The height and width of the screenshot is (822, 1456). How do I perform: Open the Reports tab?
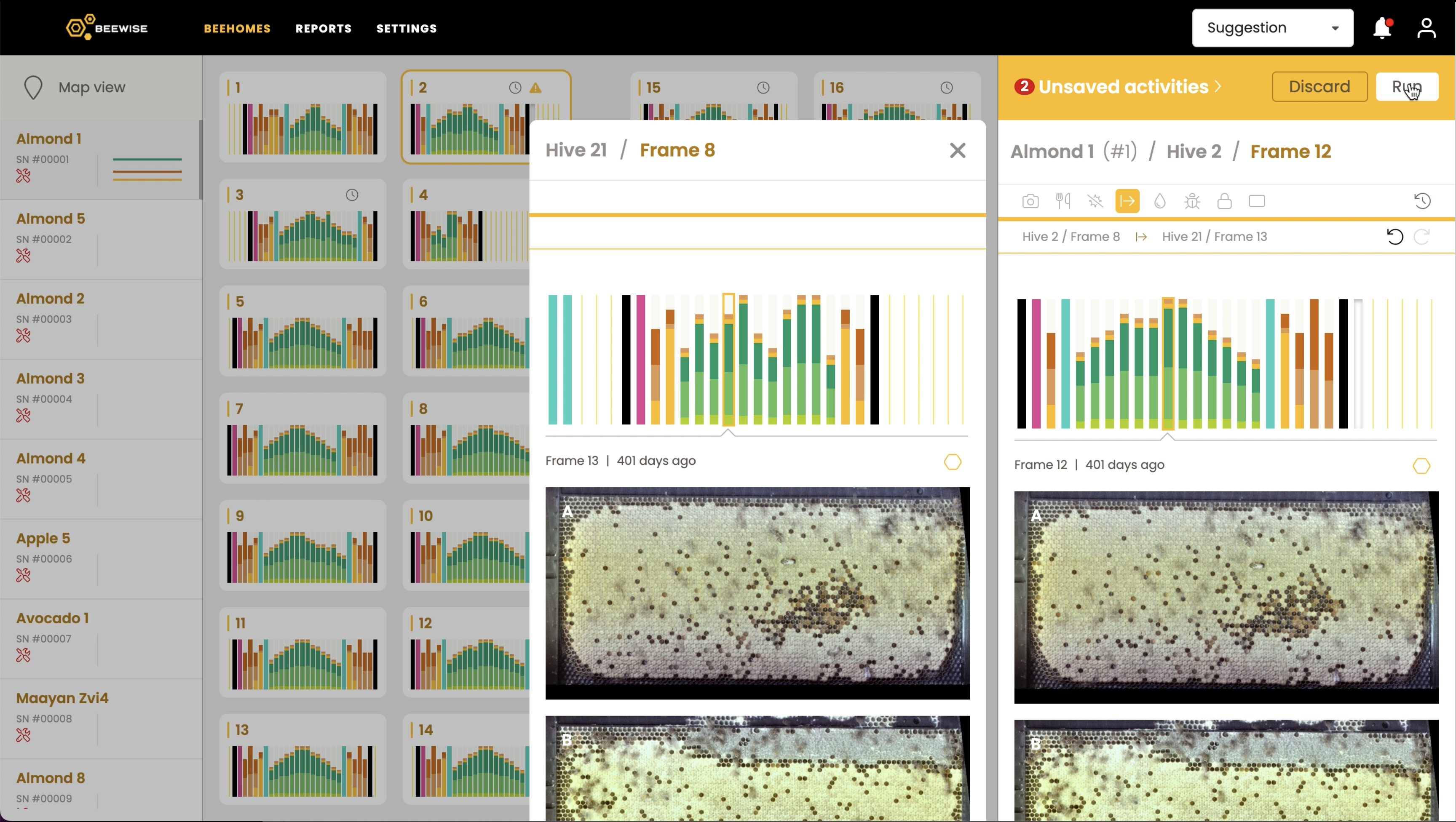coord(323,28)
